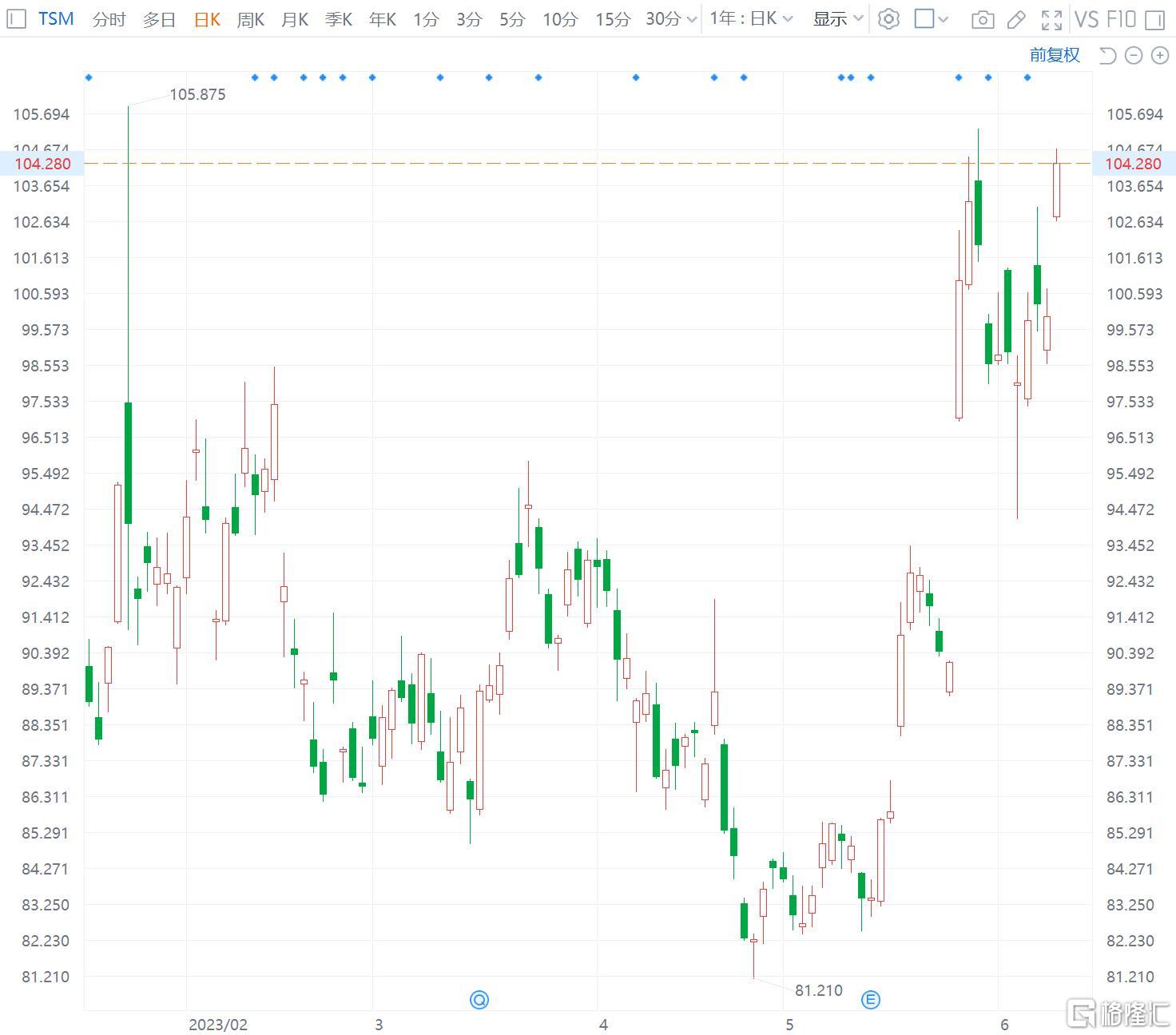Open the 显示 display options dropdown
This screenshot has height=1035, width=1176.
coord(838,18)
